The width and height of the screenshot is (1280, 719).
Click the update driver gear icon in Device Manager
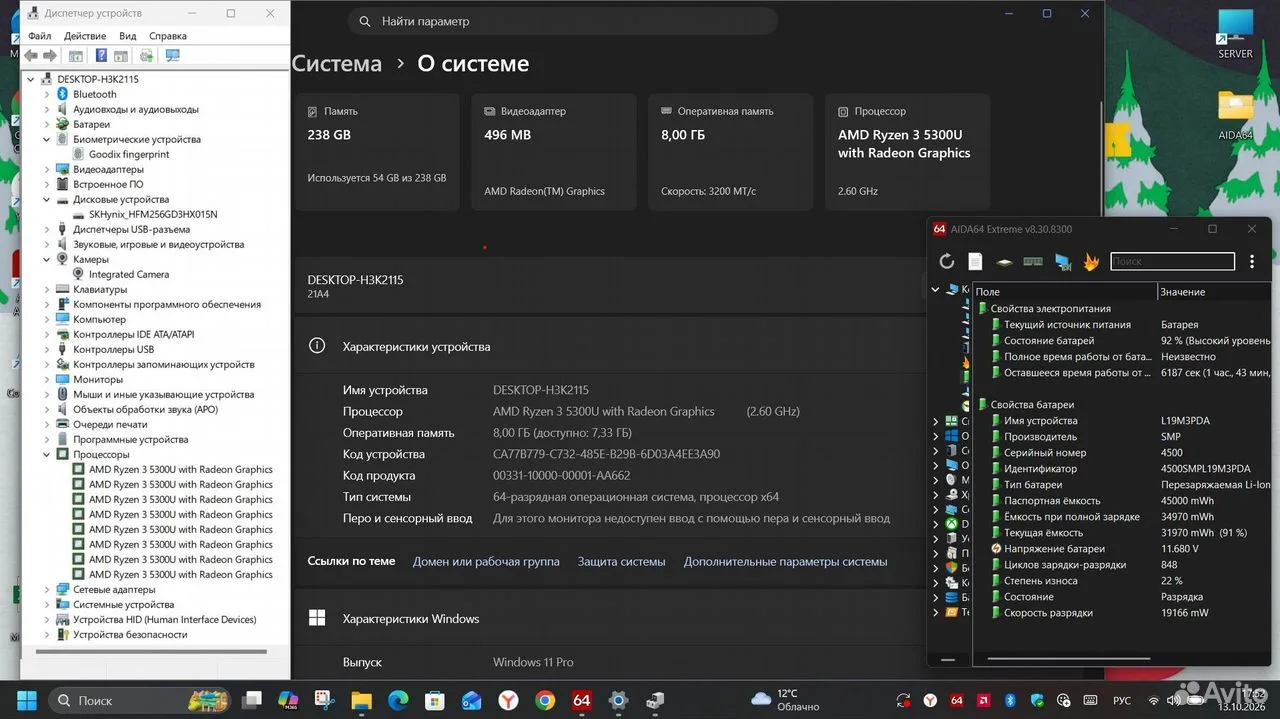coord(147,56)
